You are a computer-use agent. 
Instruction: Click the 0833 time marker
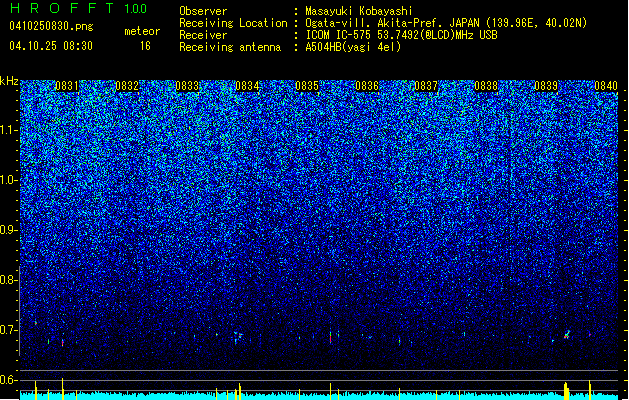point(187,86)
